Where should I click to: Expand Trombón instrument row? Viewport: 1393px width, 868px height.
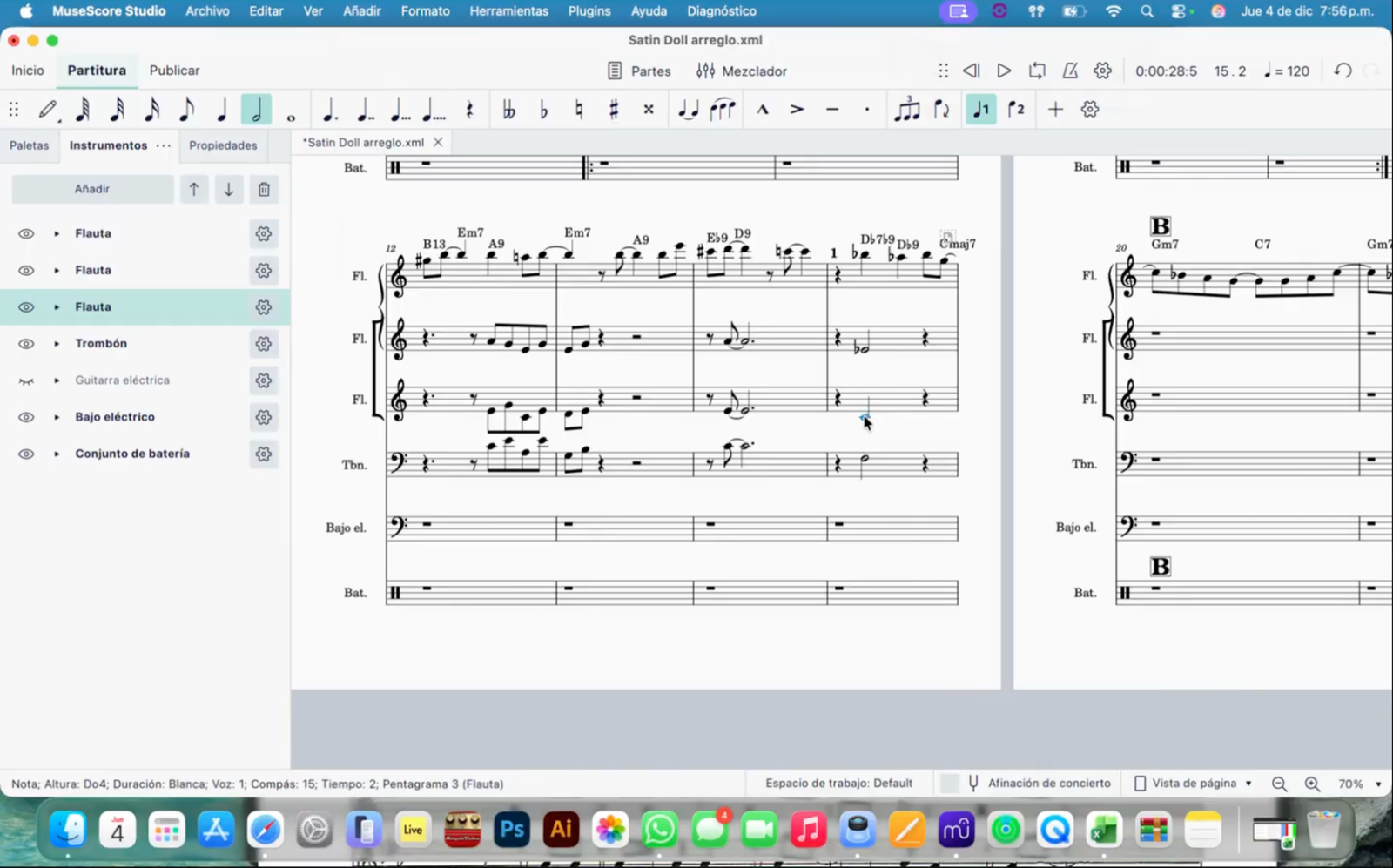[57, 343]
